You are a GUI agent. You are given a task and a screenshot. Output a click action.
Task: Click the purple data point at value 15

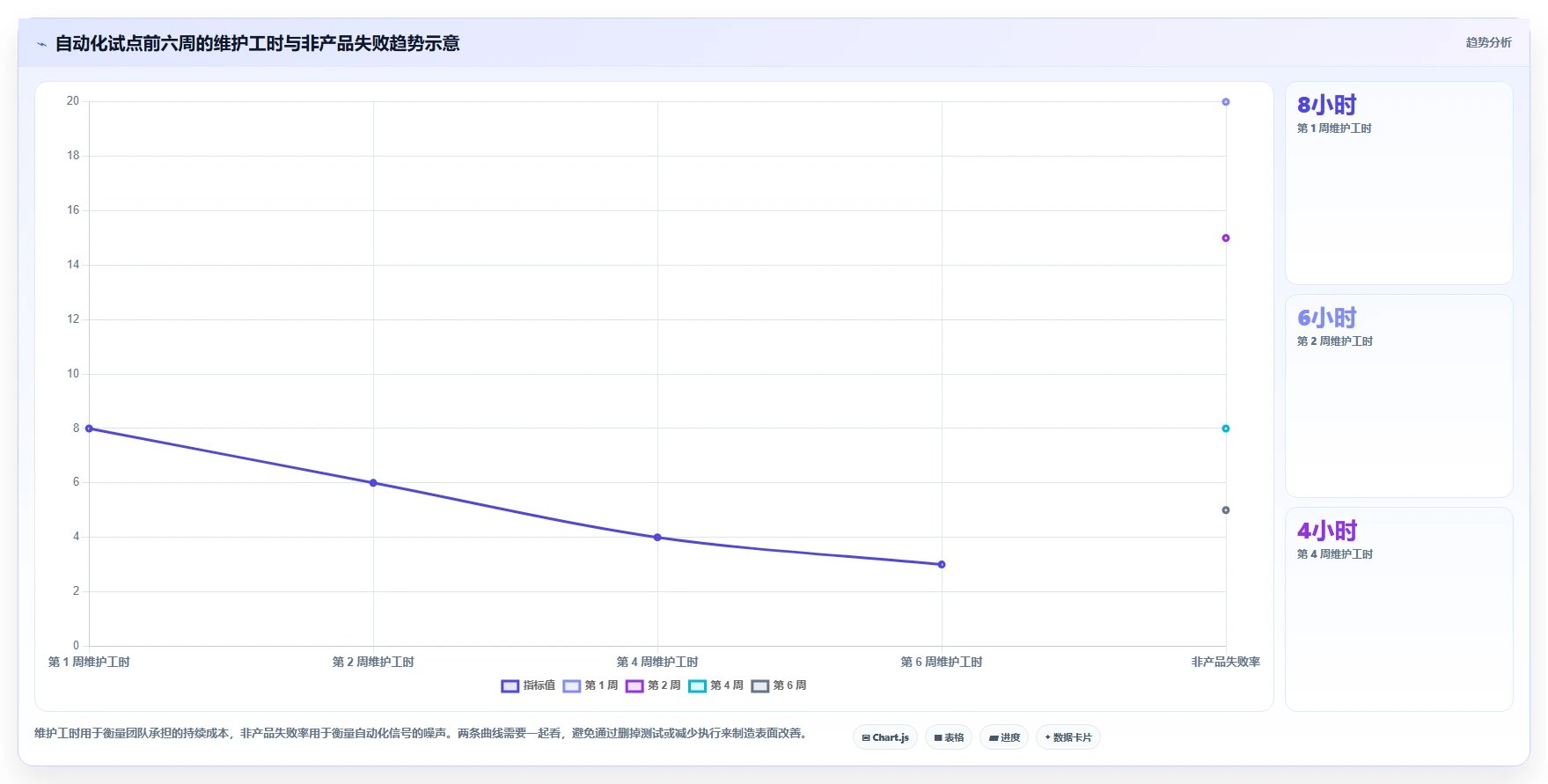(x=1226, y=238)
